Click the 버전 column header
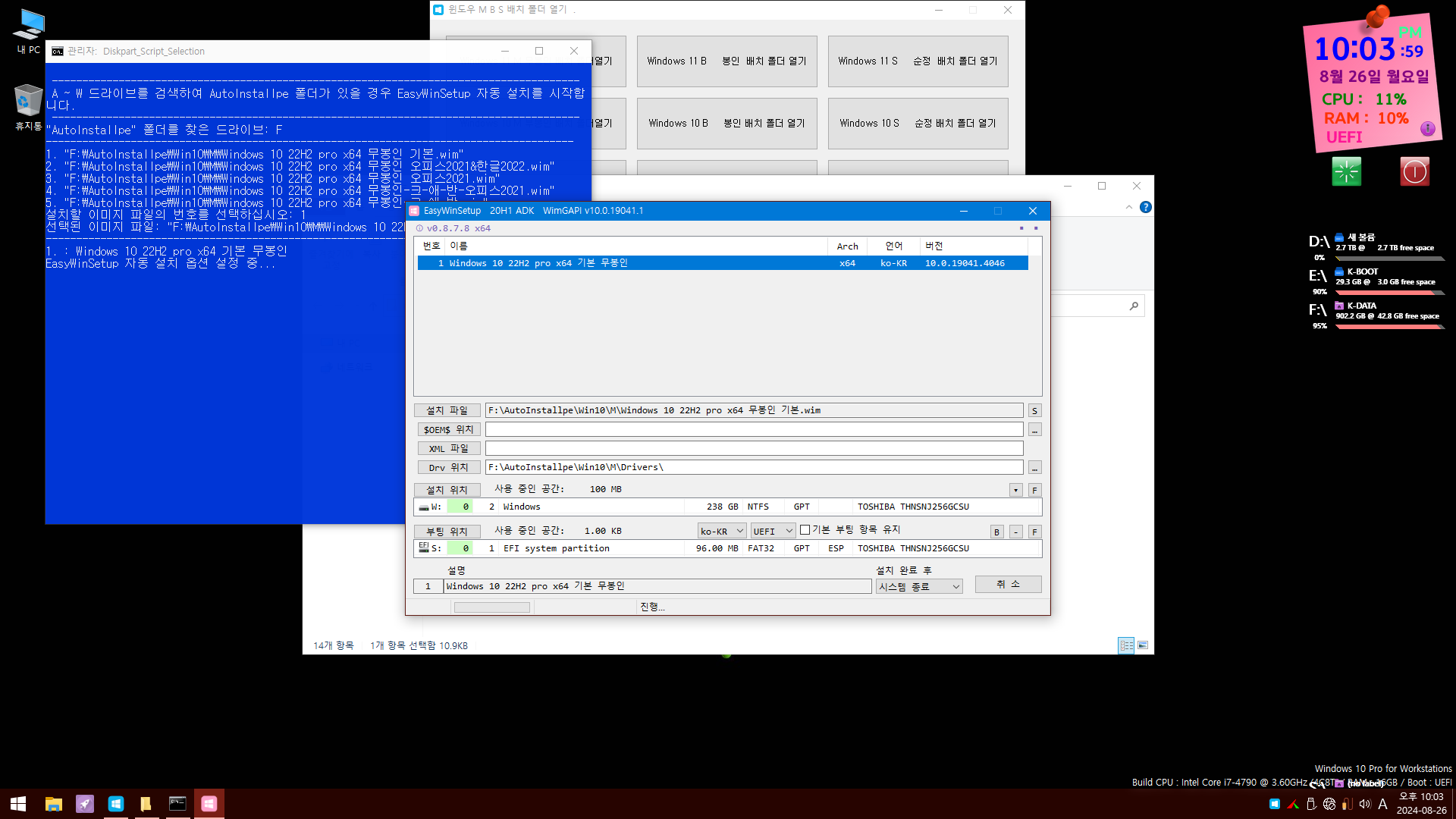 click(974, 246)
